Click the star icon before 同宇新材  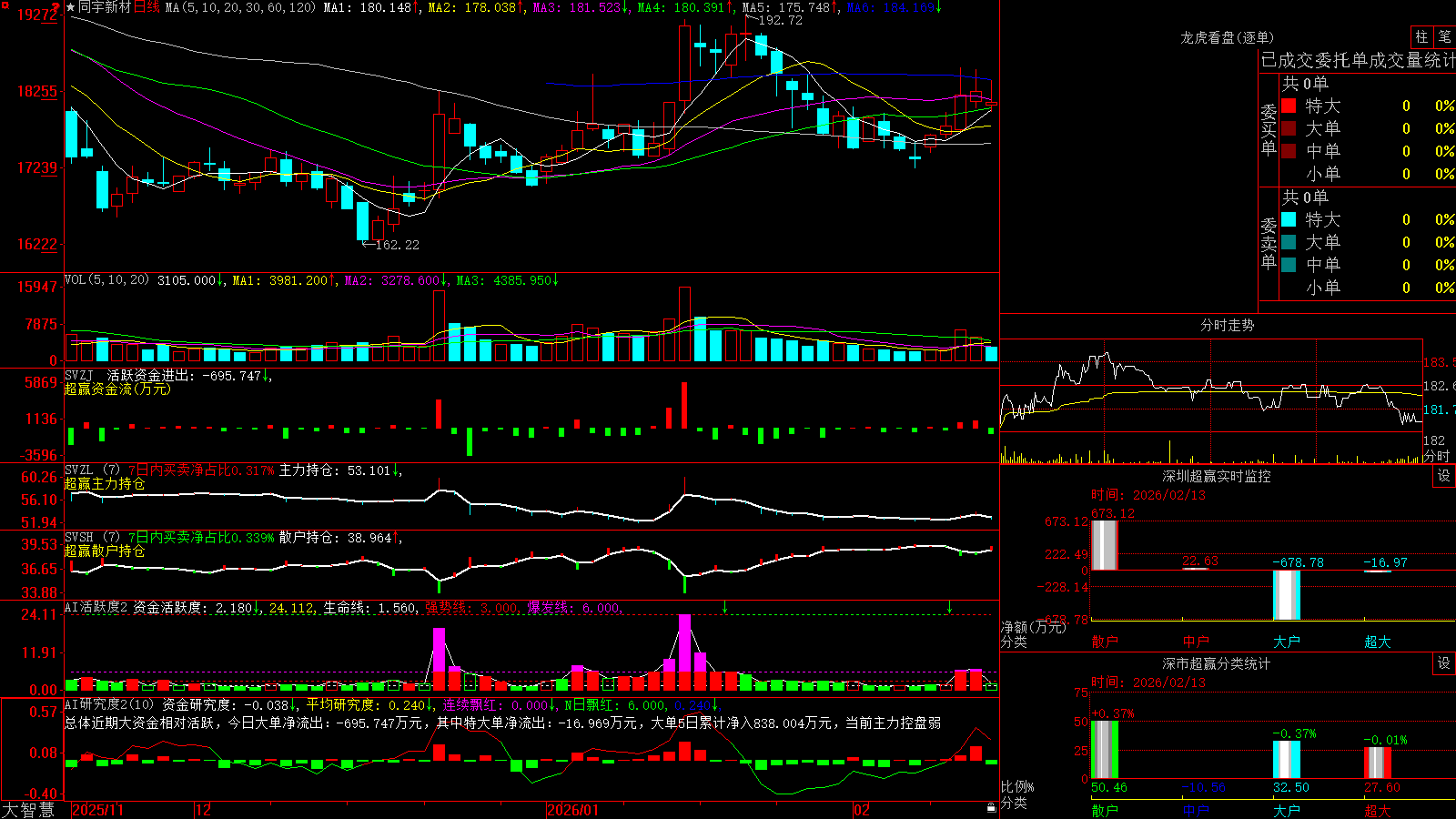[71, 7]
